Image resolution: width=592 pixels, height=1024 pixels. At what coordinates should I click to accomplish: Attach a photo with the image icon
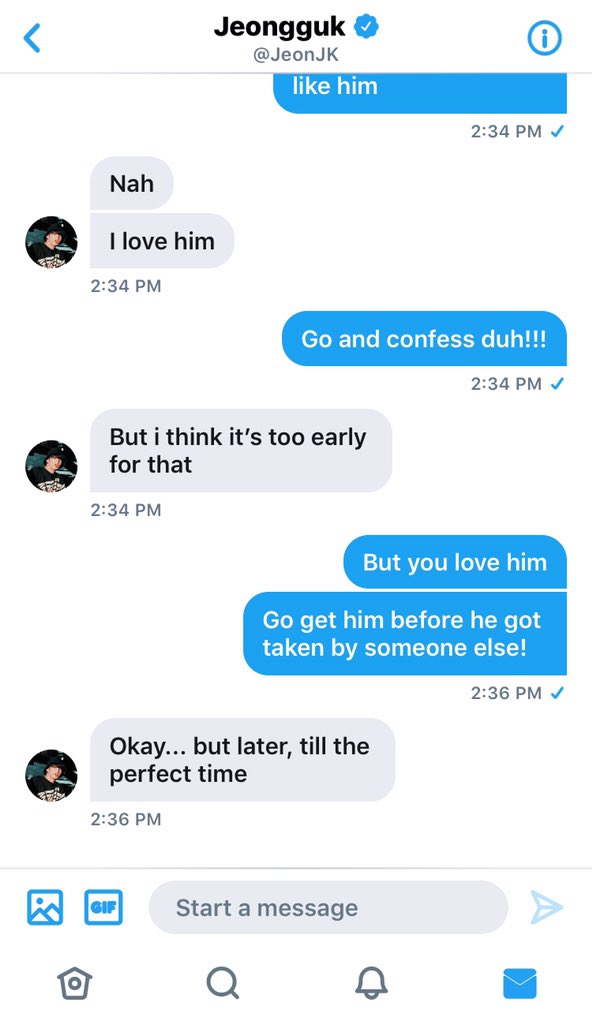[45, 907]
